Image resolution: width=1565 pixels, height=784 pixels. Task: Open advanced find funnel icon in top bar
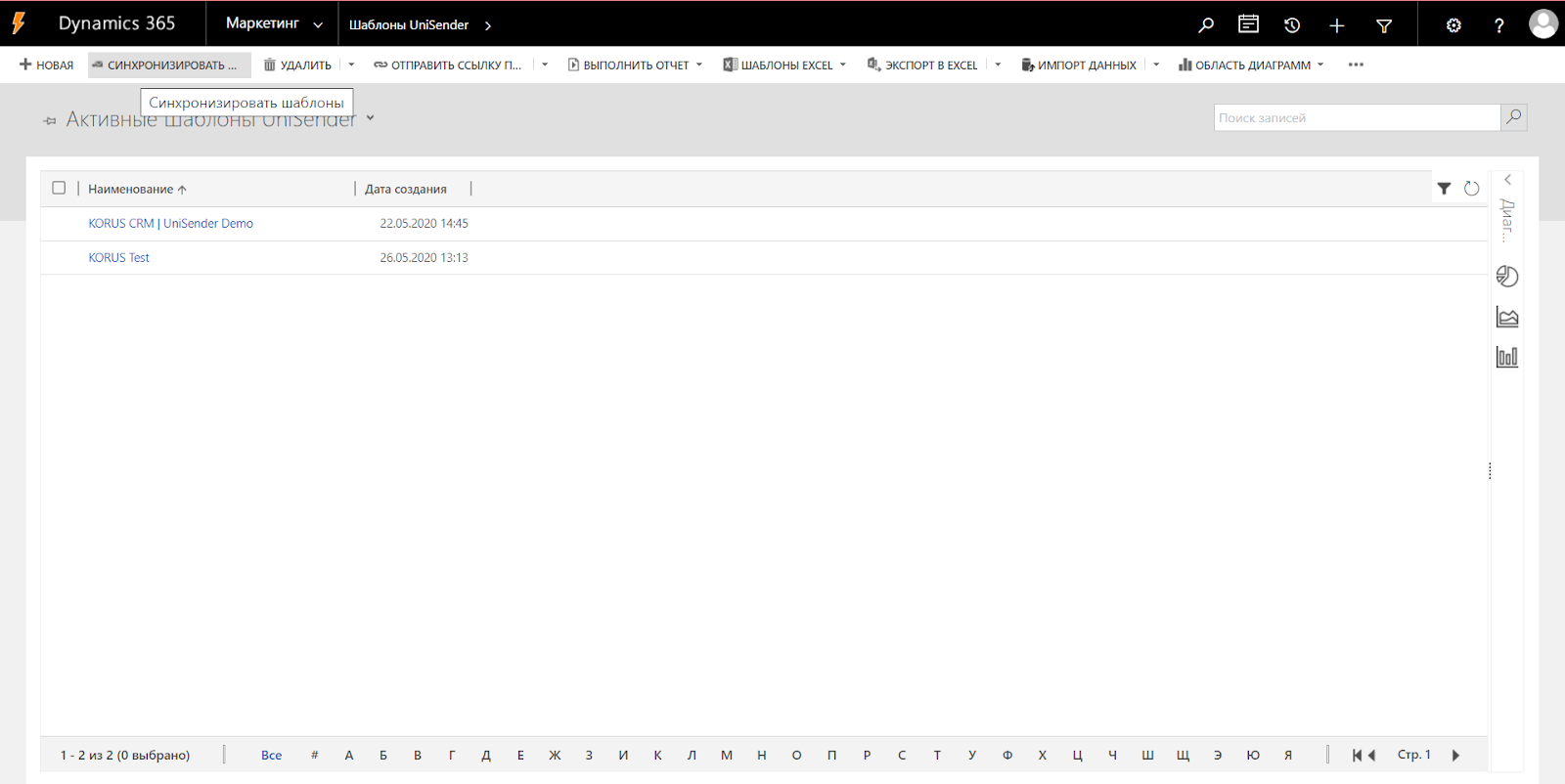pos(1384,26)
